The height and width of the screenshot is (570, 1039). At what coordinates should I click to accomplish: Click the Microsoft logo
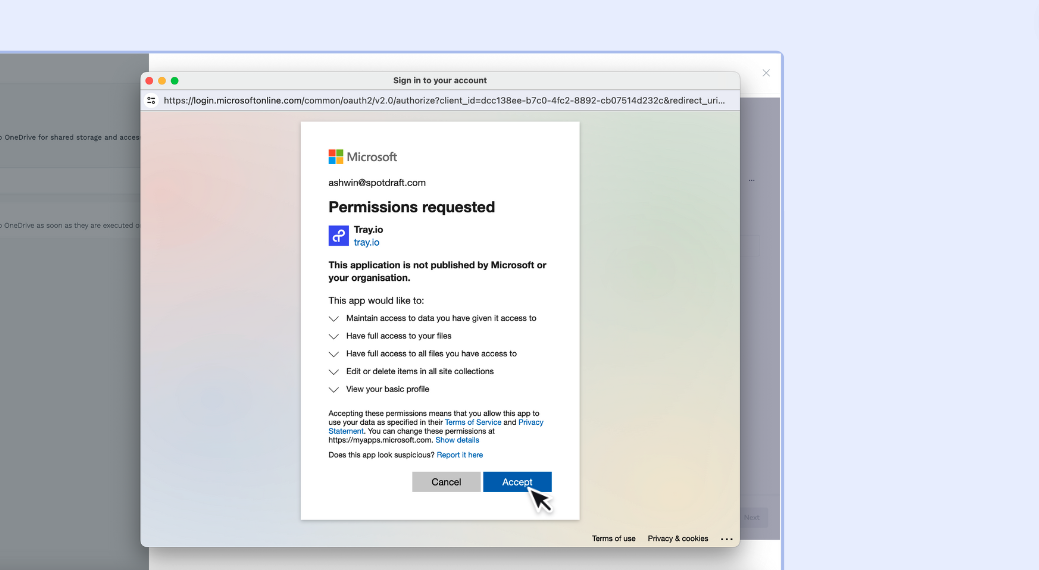362,157
